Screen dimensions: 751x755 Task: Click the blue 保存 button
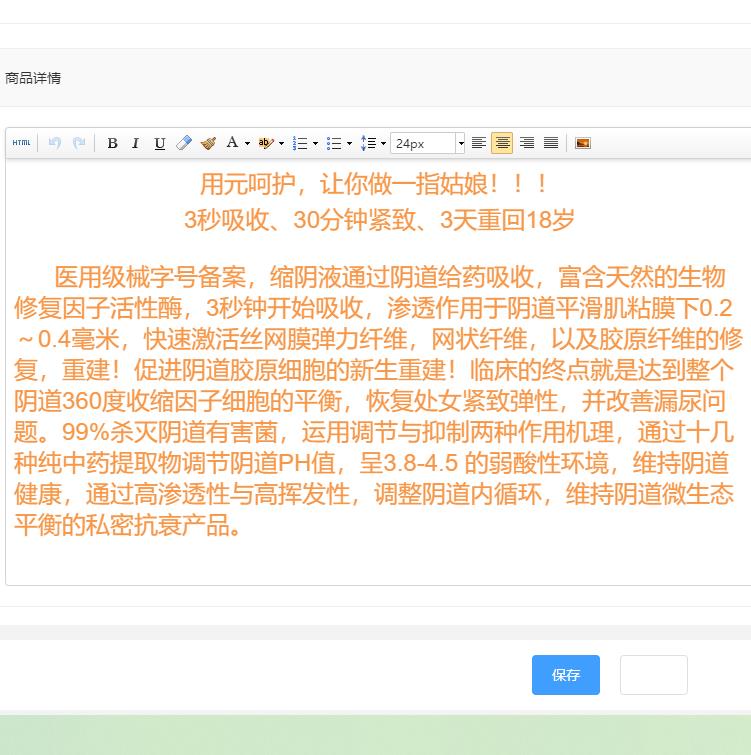565,675
